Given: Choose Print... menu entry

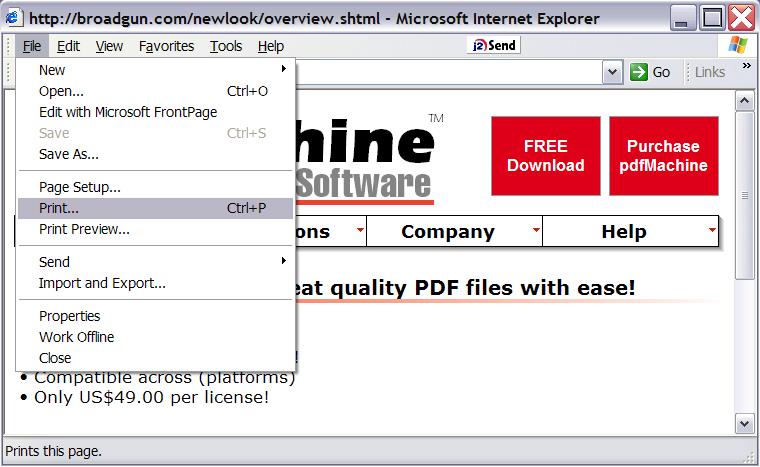Looking at the screenshot, I should click(x=156, y=208).
